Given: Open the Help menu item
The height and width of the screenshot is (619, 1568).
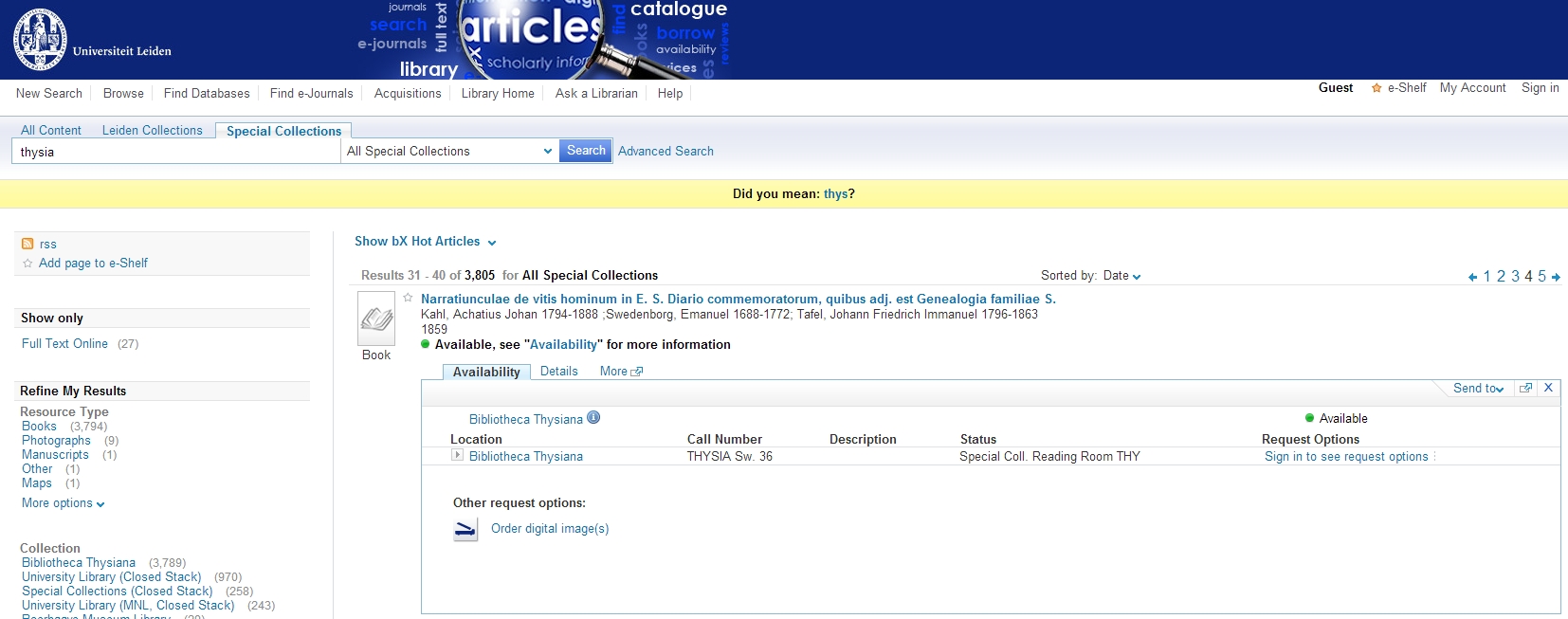Looking at the screenshot, I should pos(670,93).
